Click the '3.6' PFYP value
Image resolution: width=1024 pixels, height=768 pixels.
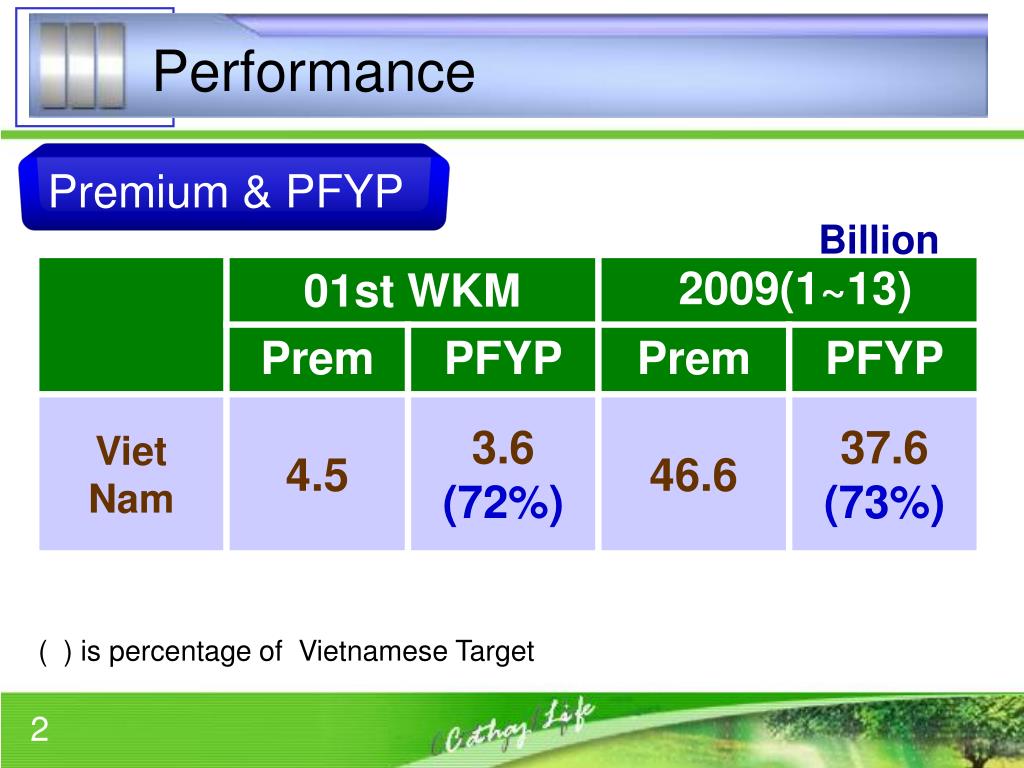coord(503,448)
